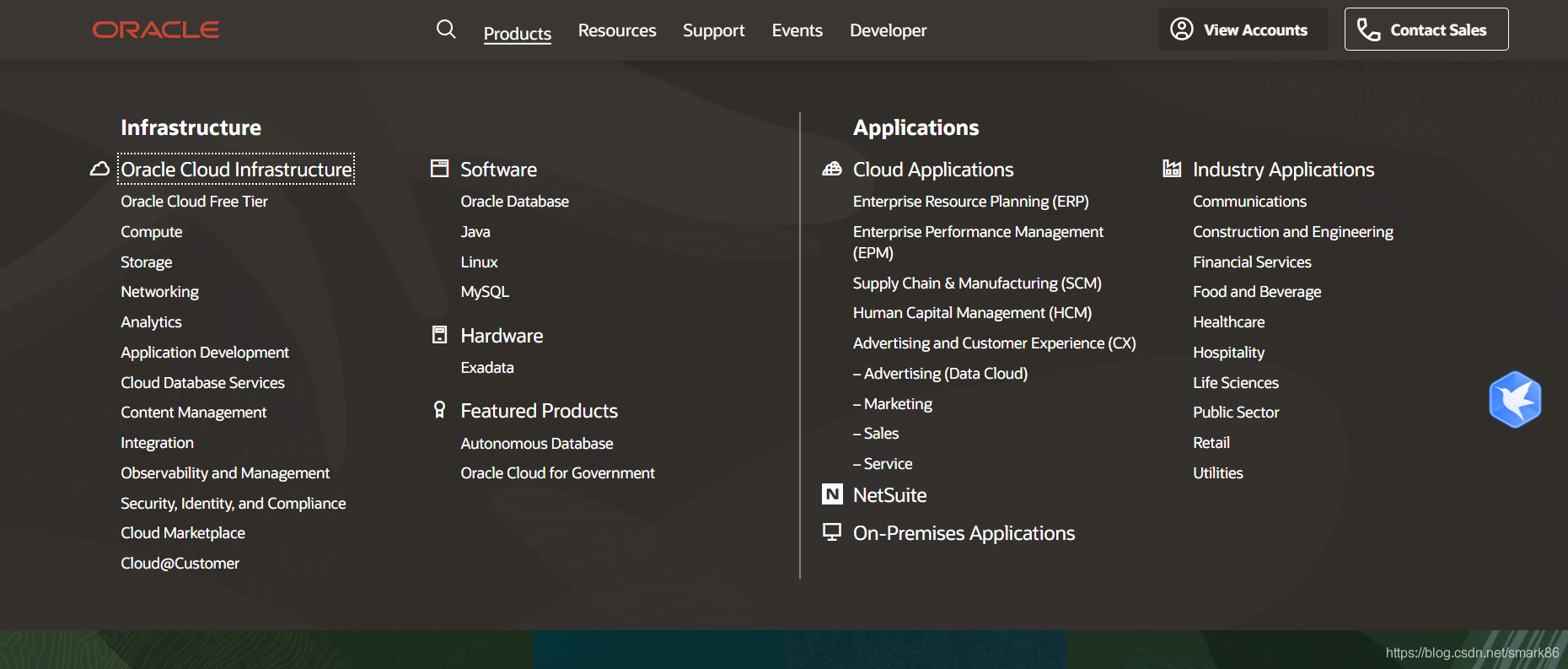Go to Food and Beverage
The width and height of the screenshot is (1568, 669).
[1257, 292]
